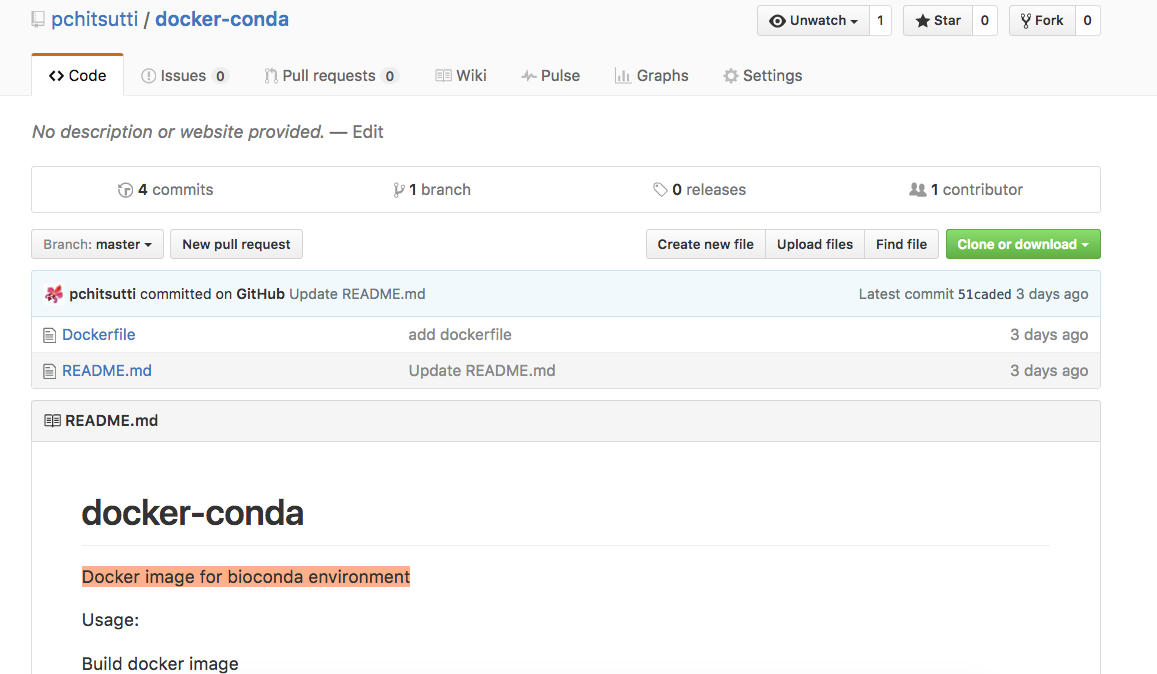Click the star icon on Star button

(x=922, y=21)
